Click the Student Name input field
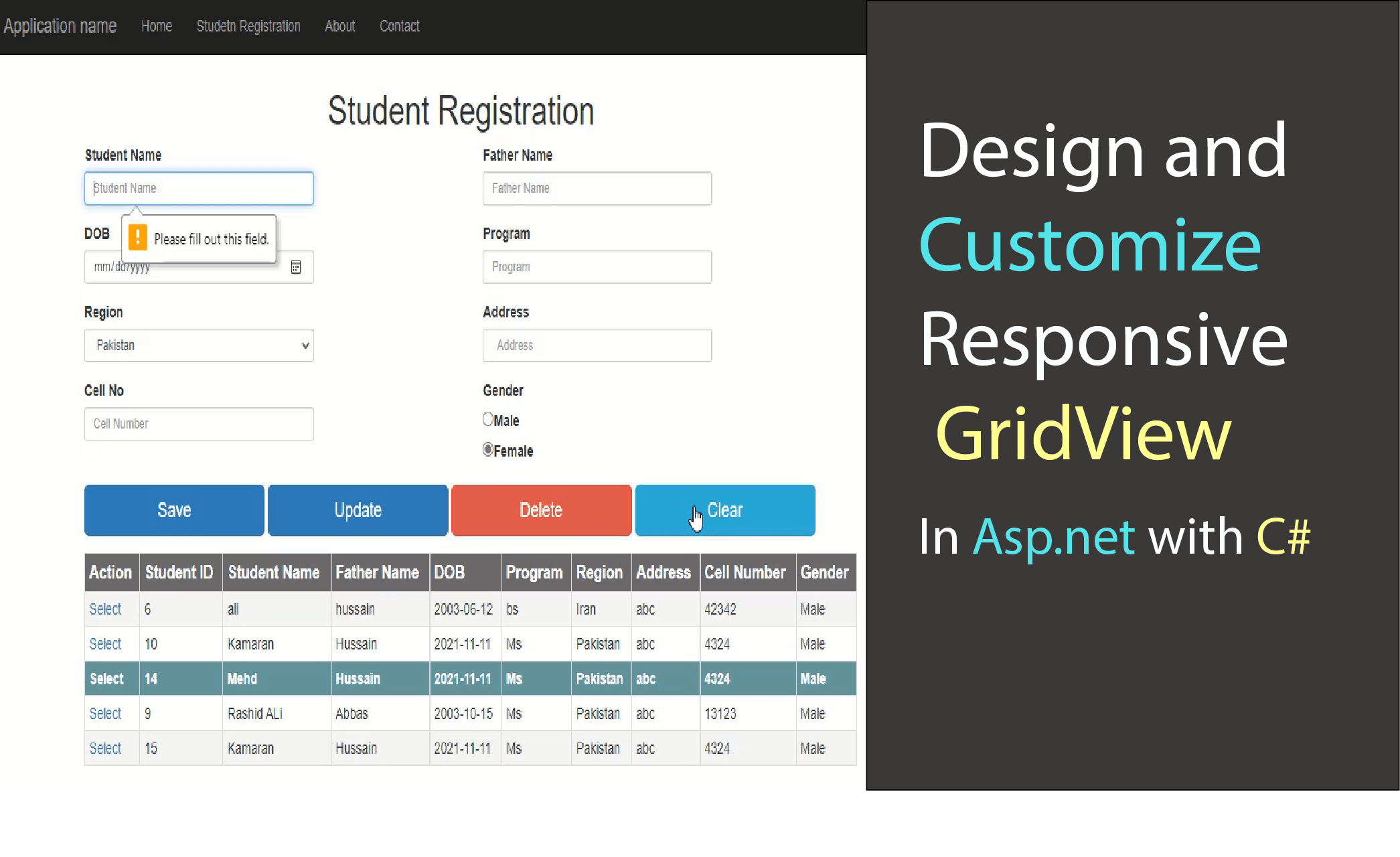1400x857 pixels. coord(198,188)
